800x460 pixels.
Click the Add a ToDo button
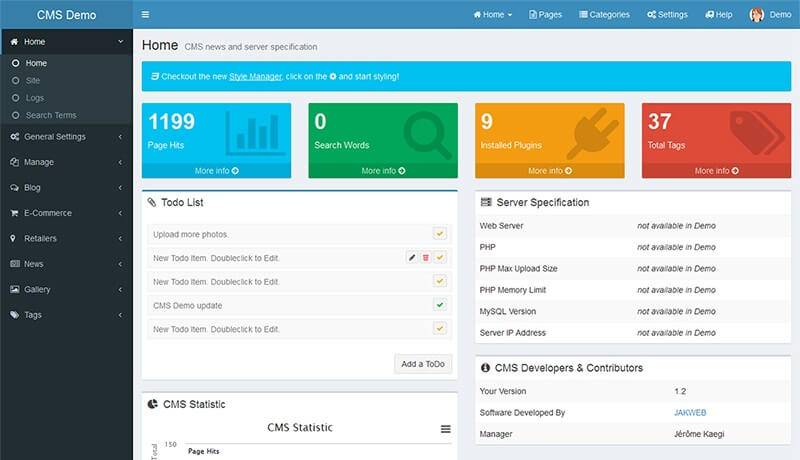coord(423,364)
